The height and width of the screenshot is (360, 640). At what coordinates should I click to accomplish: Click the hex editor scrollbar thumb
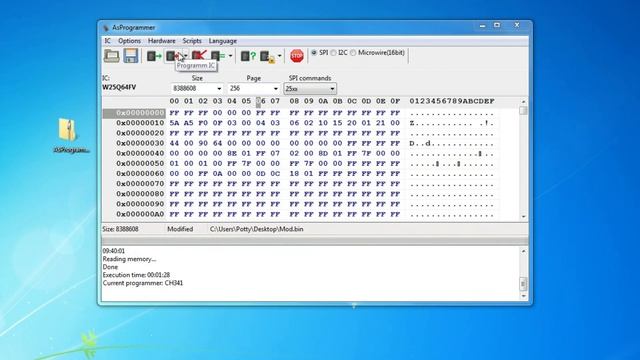[523, 111]
